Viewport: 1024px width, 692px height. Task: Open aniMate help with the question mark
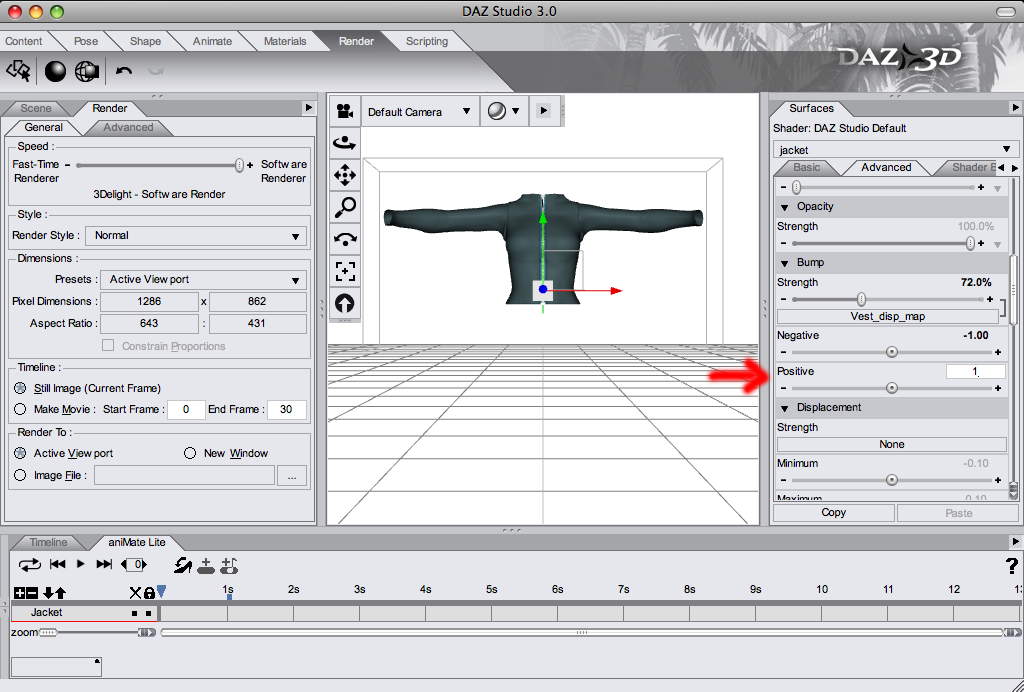(1011, 565)
